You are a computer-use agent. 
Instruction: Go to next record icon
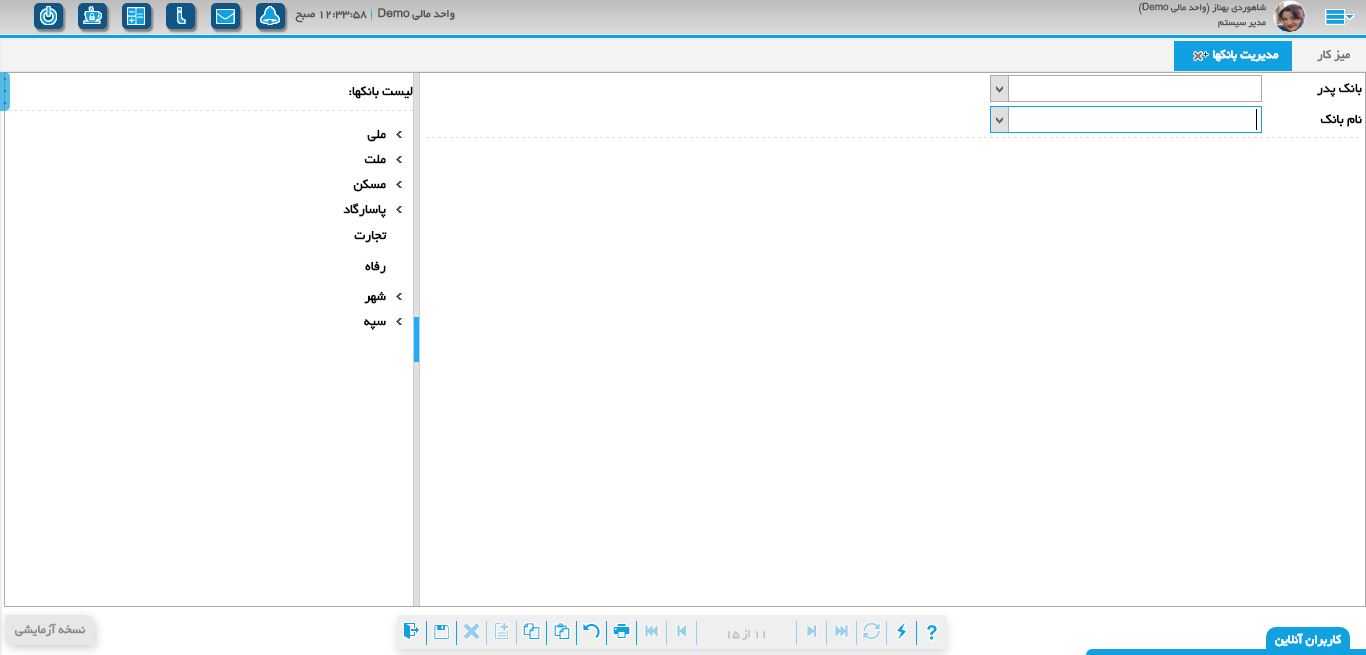point(811,631)
